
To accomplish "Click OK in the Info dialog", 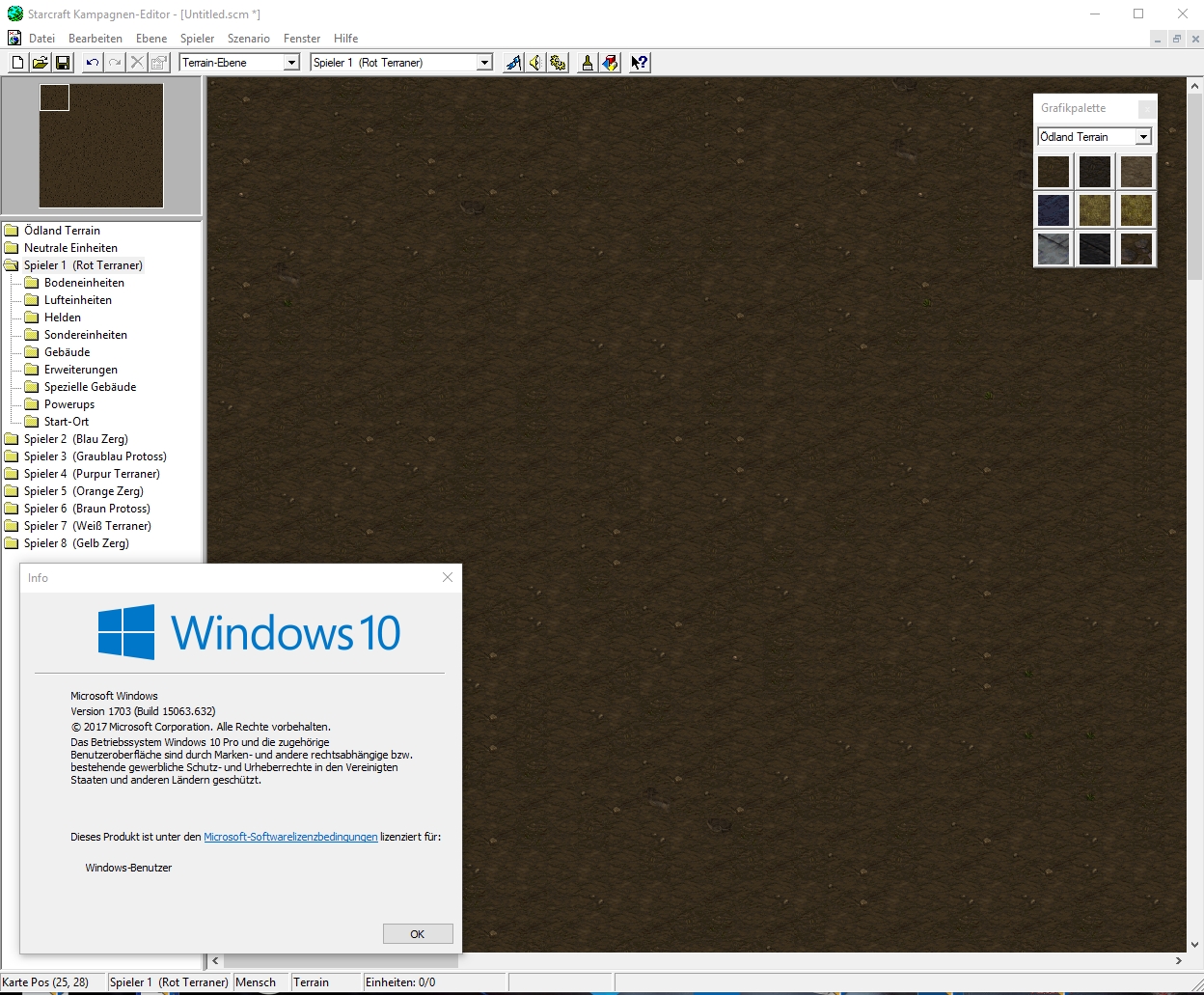I will (x=418, y=934).
